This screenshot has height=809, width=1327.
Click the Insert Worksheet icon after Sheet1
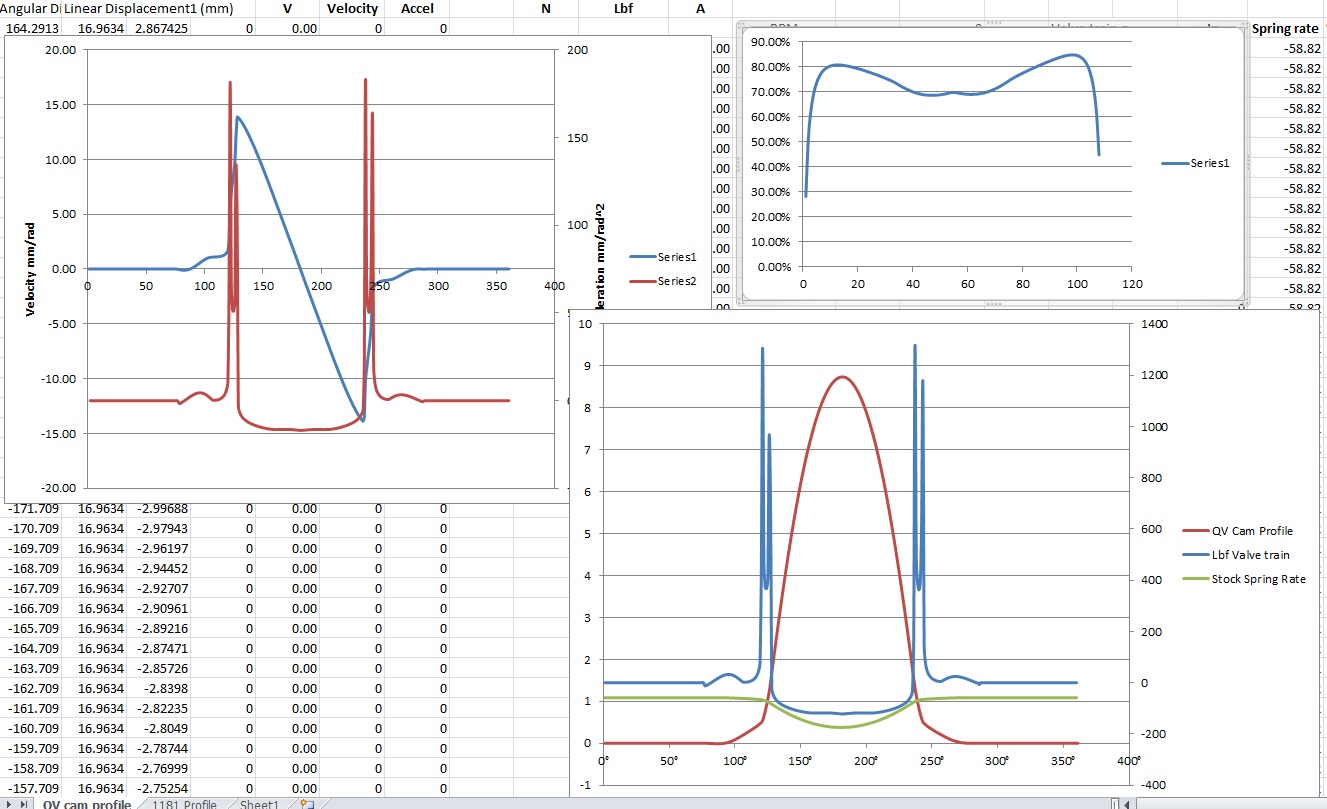click(307, 804)
